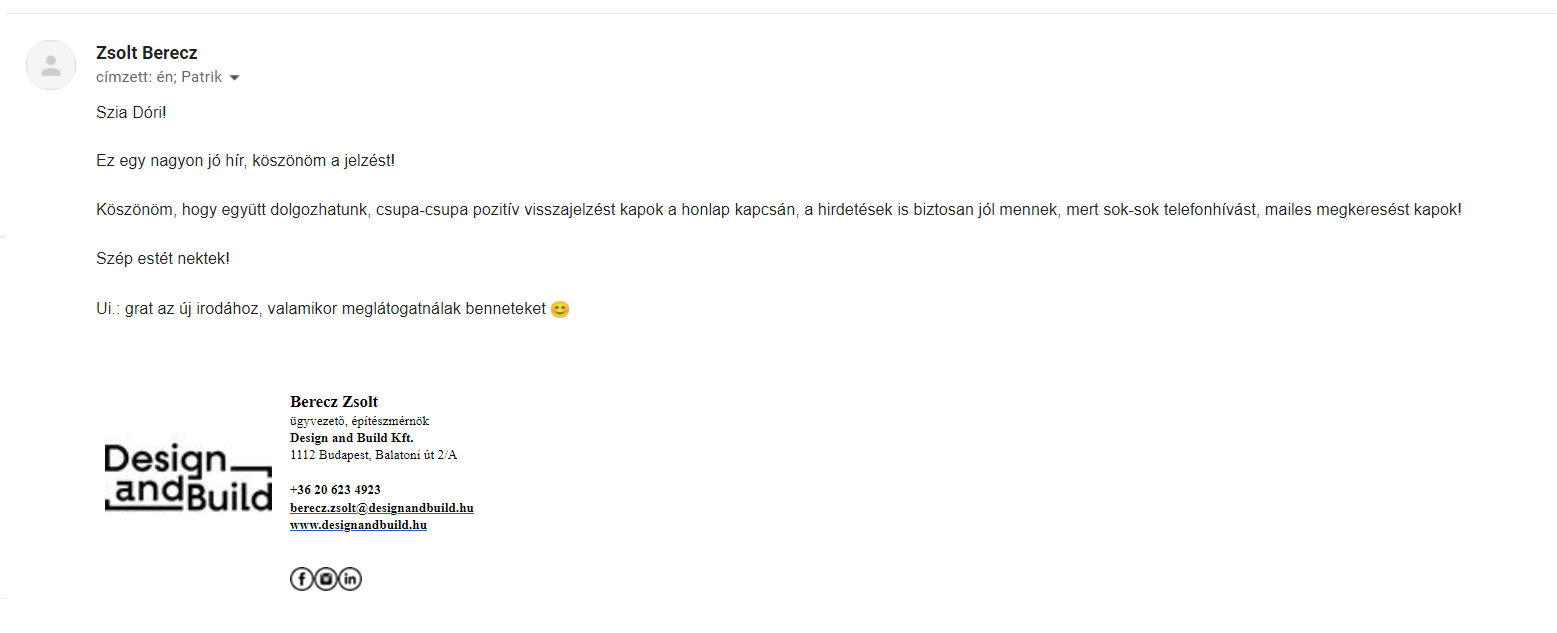Viewport: 1557px width, 633px height.
Task: Click the 'címzett: én; Patrik' recipient line
Action: 159,77
